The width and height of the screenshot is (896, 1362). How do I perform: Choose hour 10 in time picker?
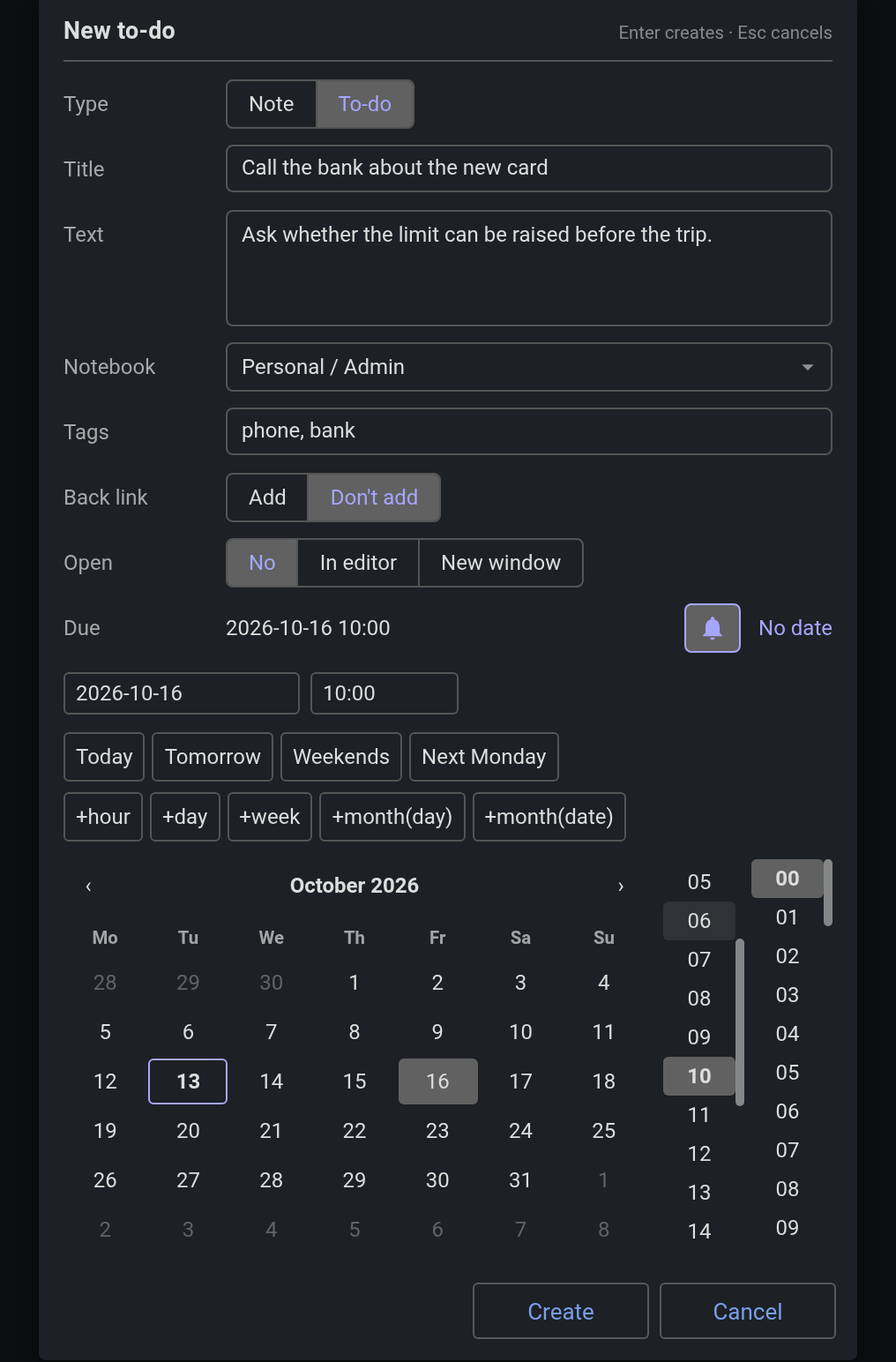coord(699,1076)
